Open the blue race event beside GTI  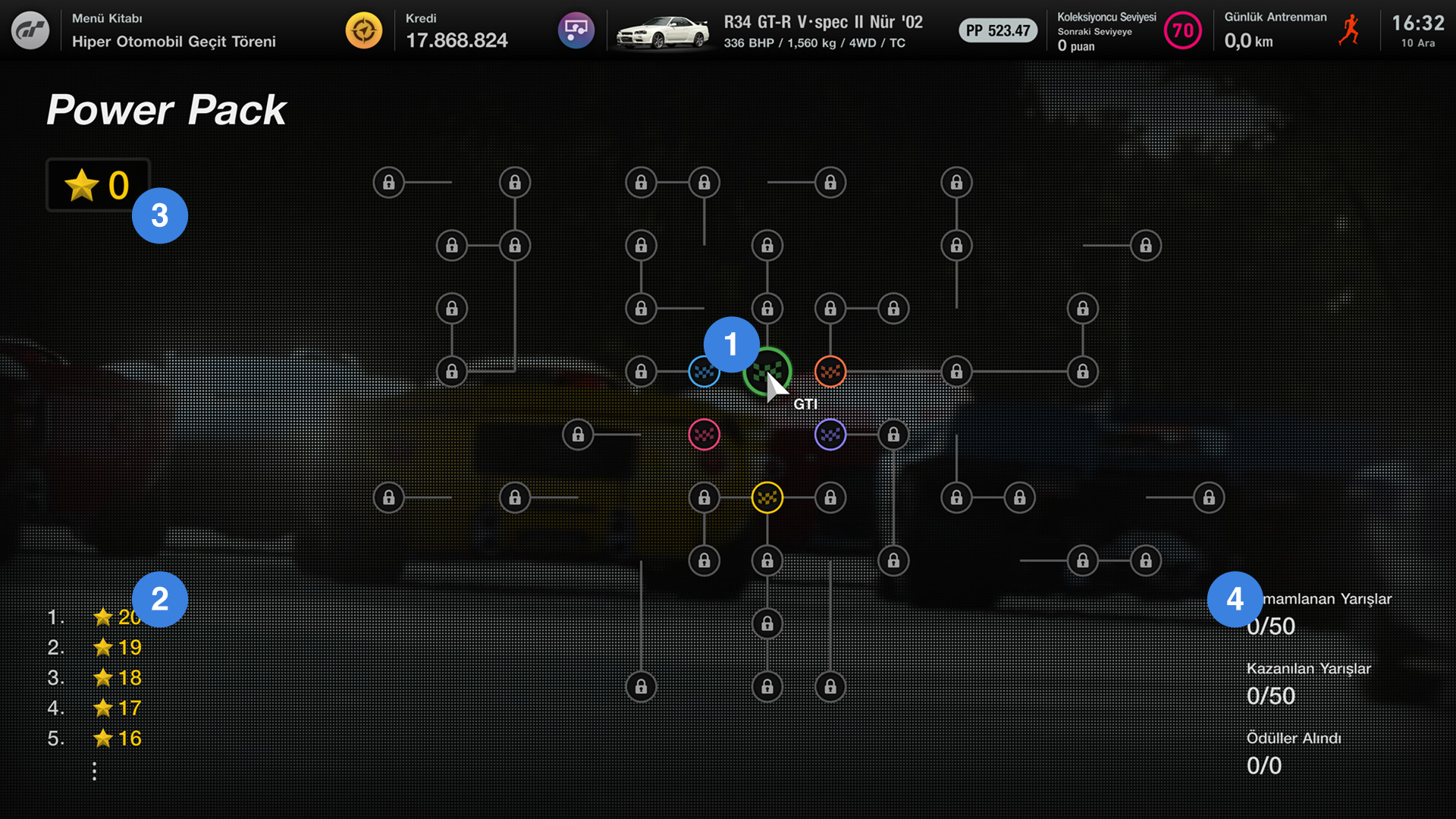click(x=704, y=372)
